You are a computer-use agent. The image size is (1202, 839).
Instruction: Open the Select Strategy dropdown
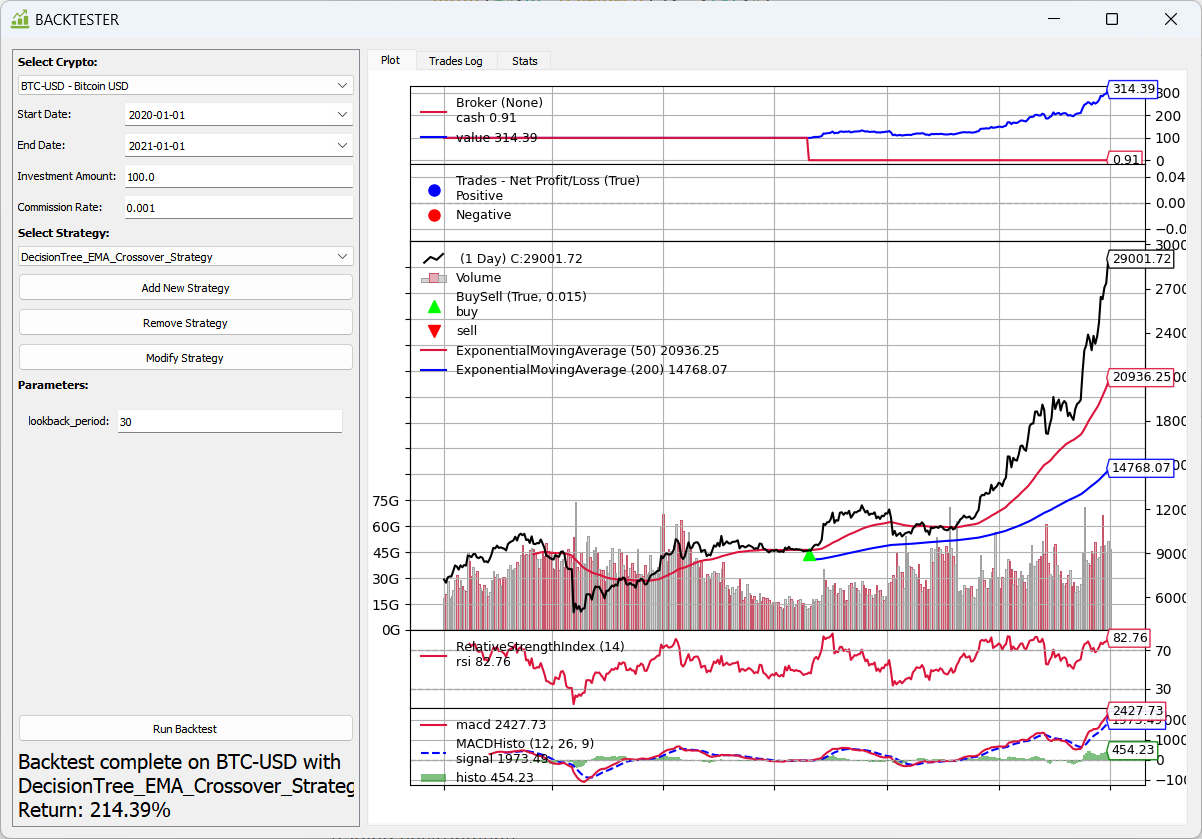click(185, 256)
